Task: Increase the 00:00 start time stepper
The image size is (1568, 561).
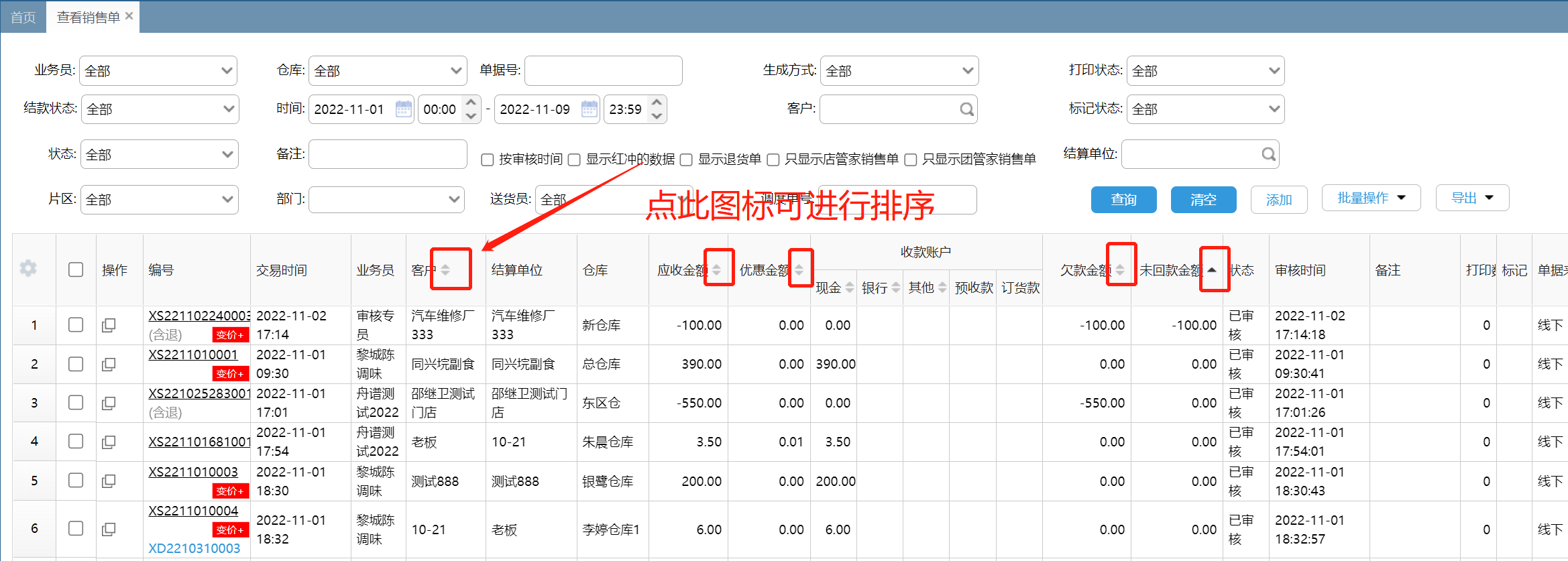Action: click(x=471, y=102)
